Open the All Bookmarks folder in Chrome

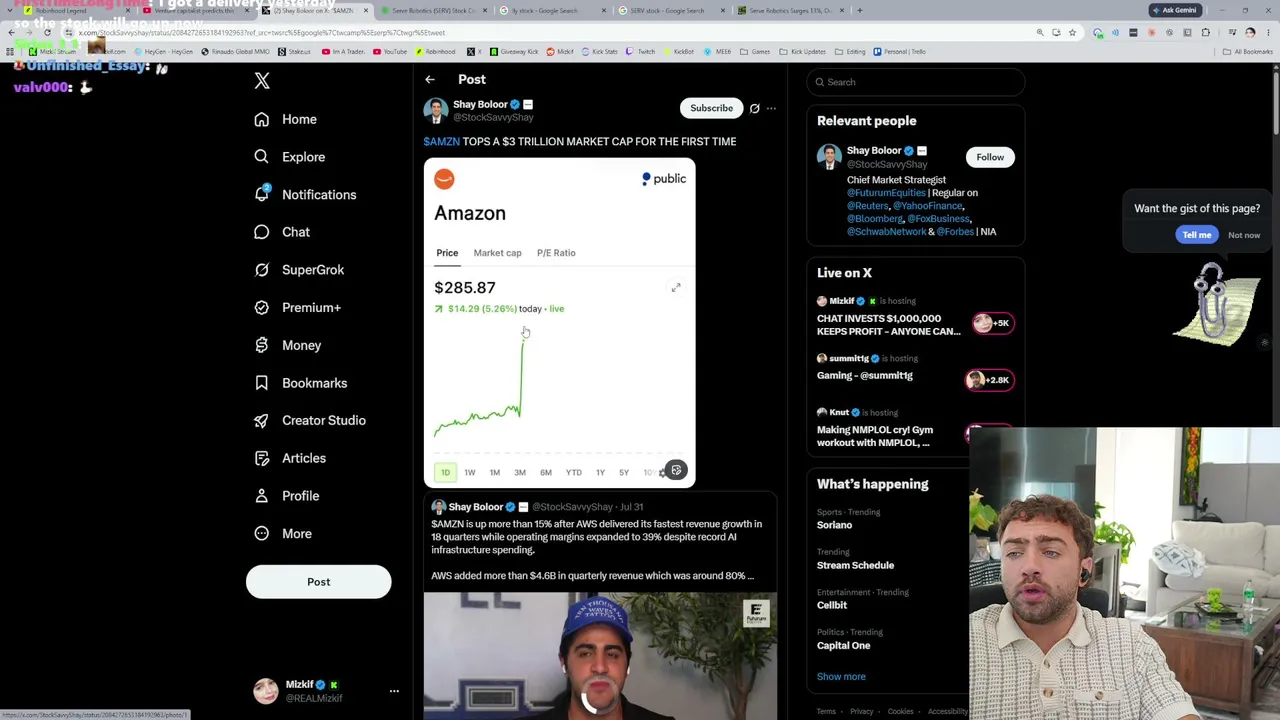1248,52
